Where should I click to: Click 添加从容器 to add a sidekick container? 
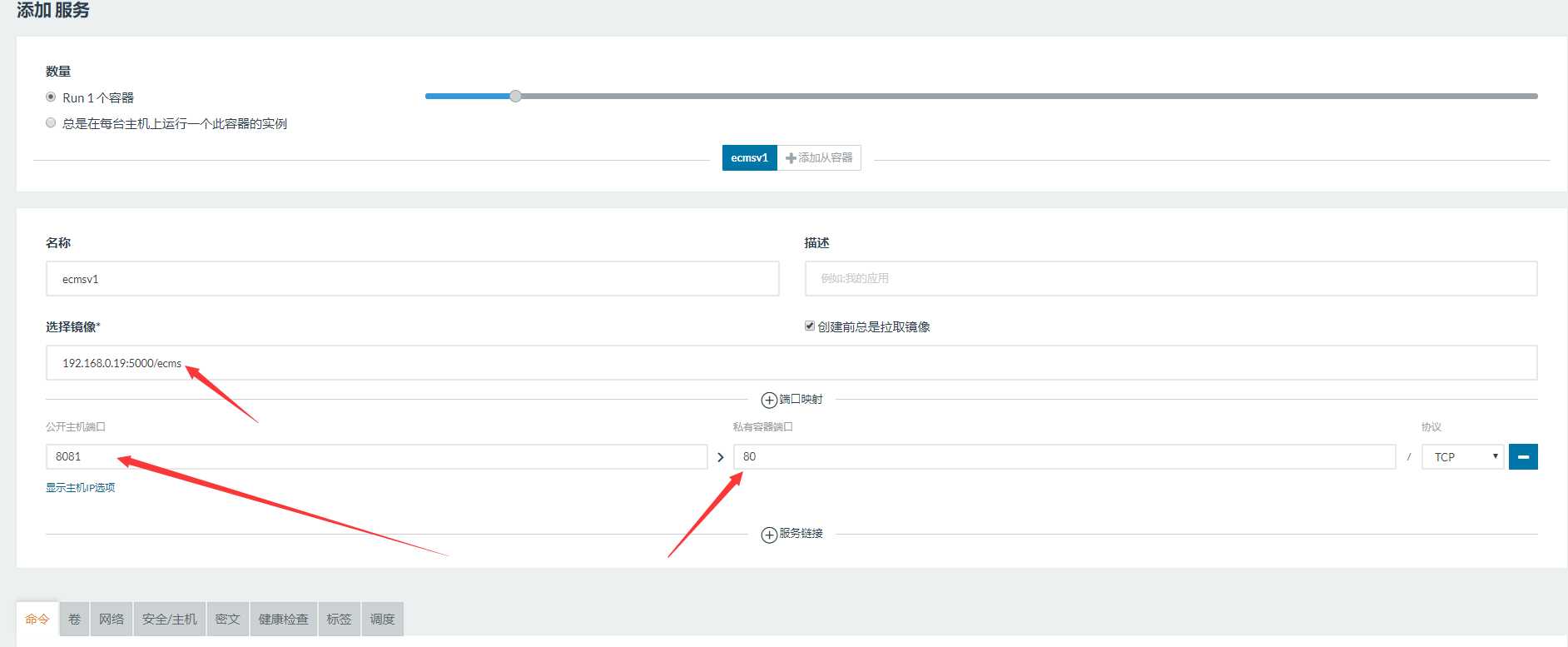tap(819, 157)
